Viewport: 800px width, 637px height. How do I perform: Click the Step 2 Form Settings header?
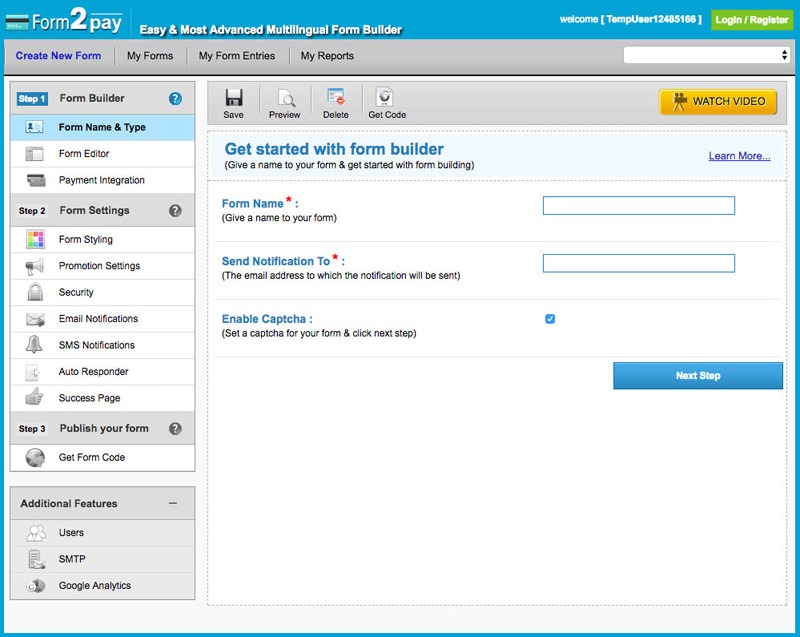(102, 211)
